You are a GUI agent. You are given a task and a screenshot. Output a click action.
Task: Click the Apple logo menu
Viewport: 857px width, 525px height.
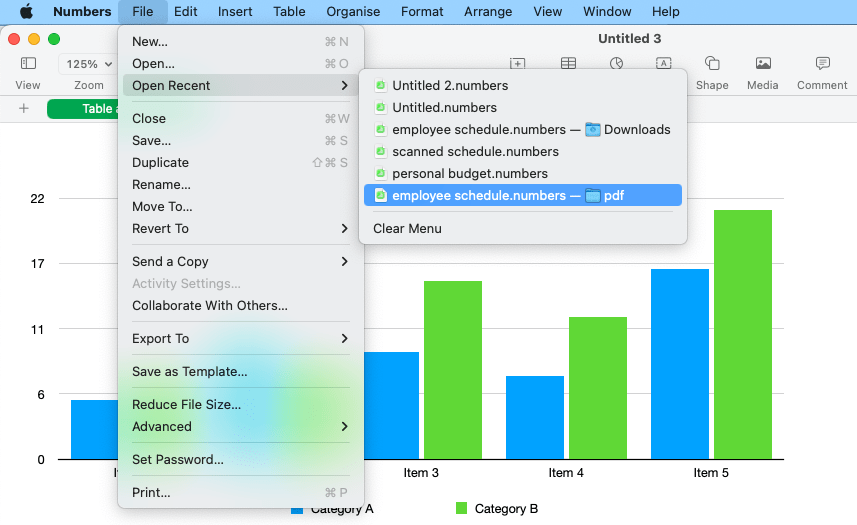tap(26, 12)
